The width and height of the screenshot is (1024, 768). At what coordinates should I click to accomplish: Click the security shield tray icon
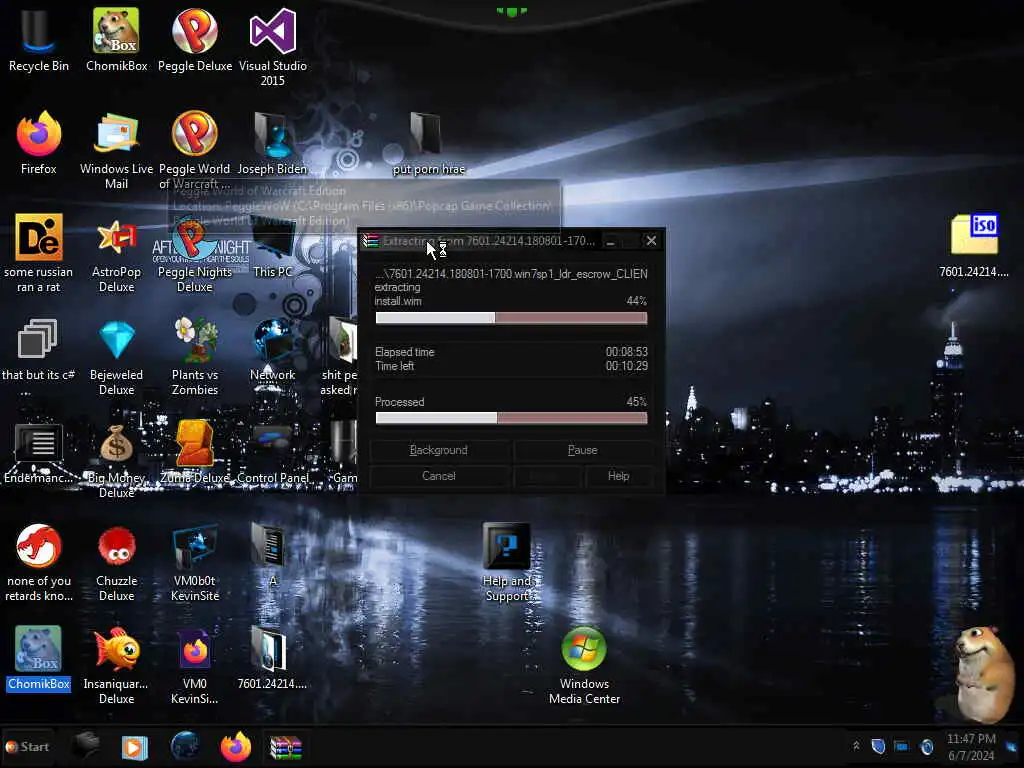pos(878,746)
